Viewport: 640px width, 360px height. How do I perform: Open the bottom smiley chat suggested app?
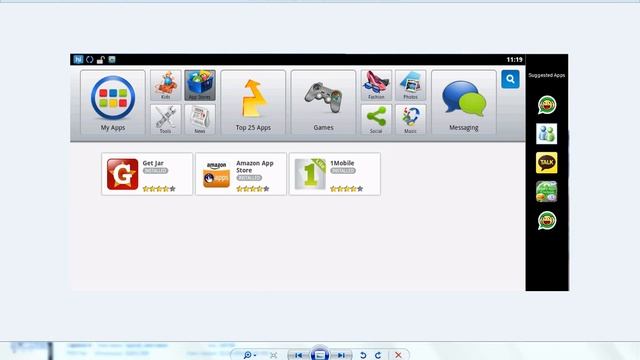tap(547, 220)
